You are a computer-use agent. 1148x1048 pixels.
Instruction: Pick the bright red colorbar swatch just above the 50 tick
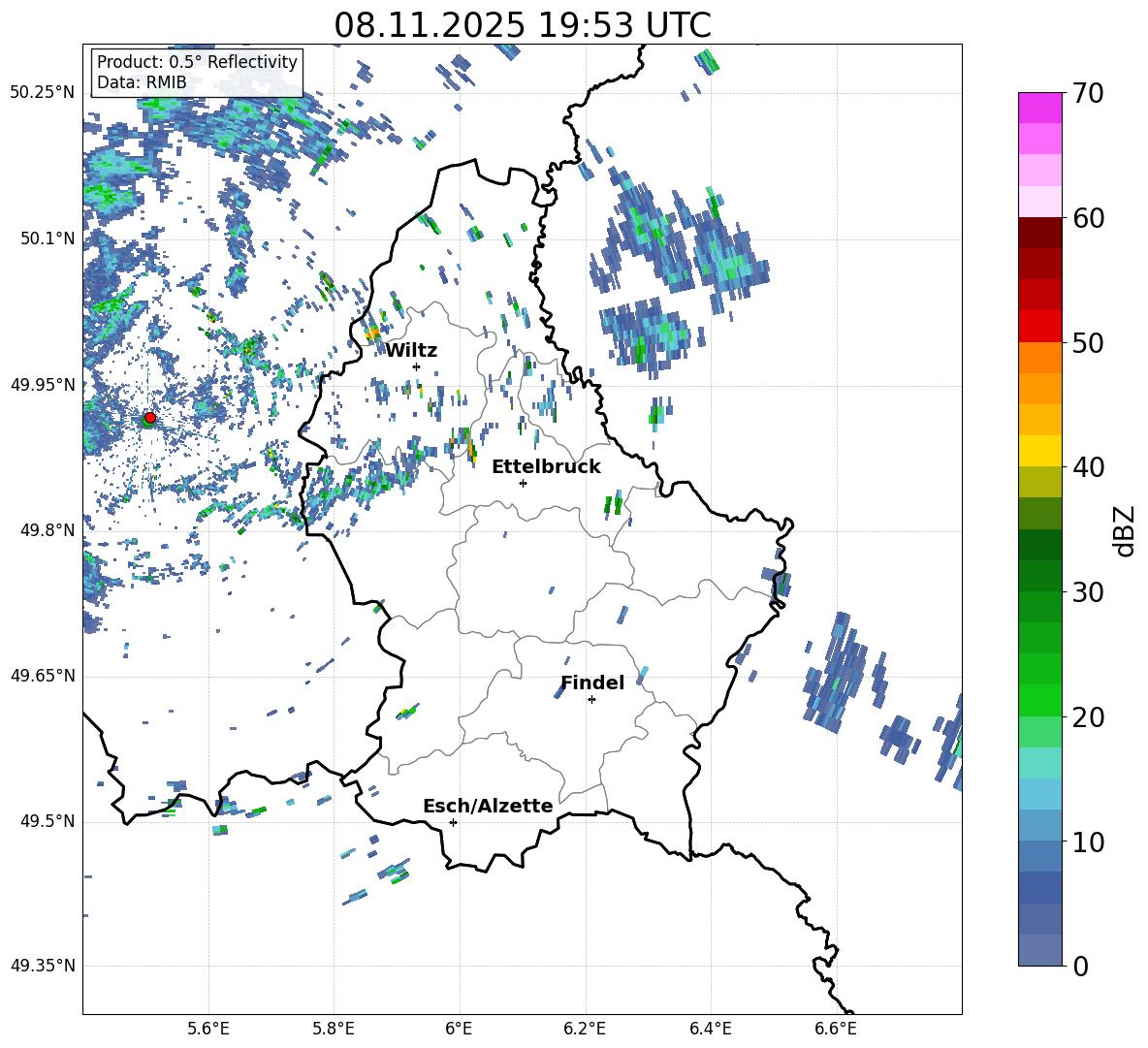[x=1039, y=327]
